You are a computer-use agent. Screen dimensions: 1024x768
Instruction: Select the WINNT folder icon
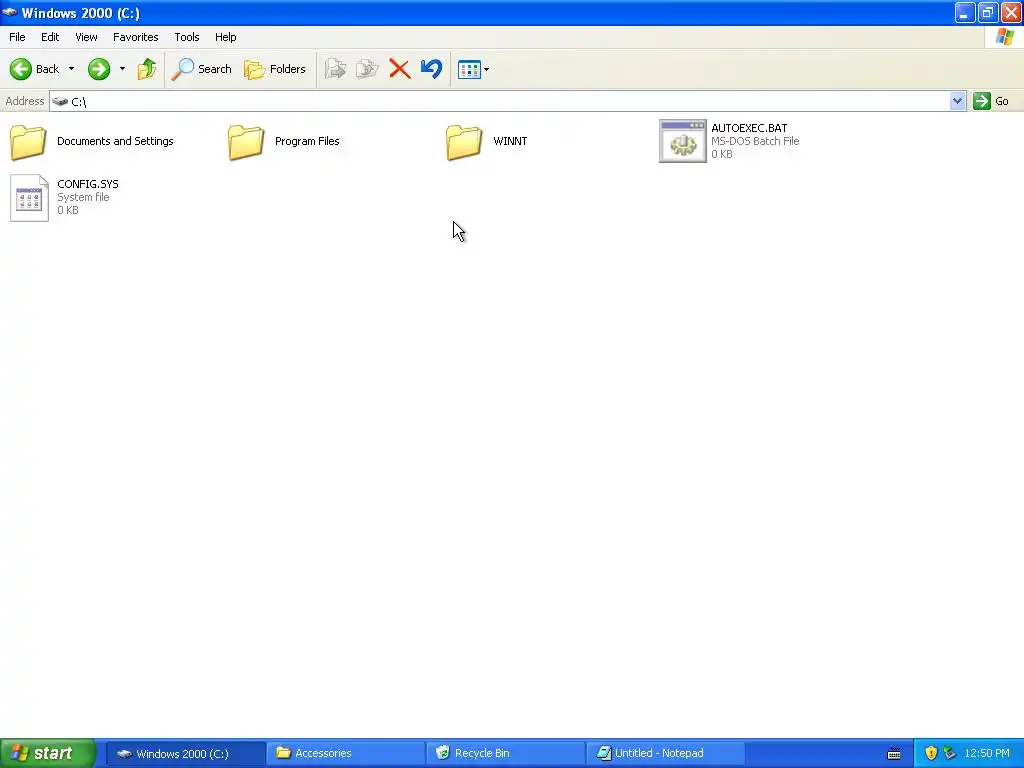[464, 142]
